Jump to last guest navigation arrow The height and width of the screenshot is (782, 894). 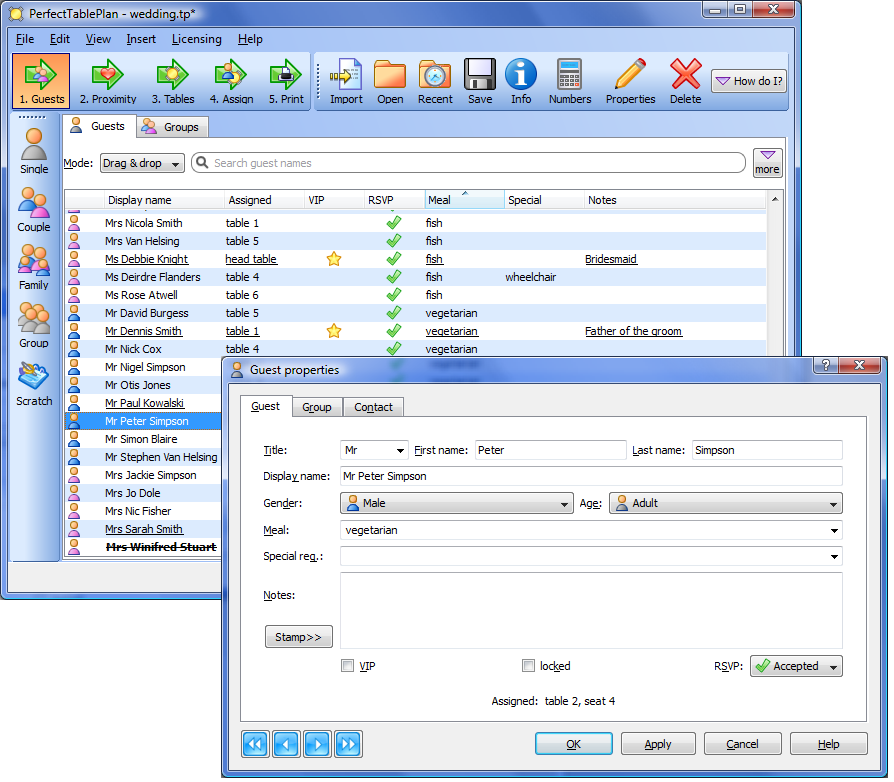pos(348,744)
